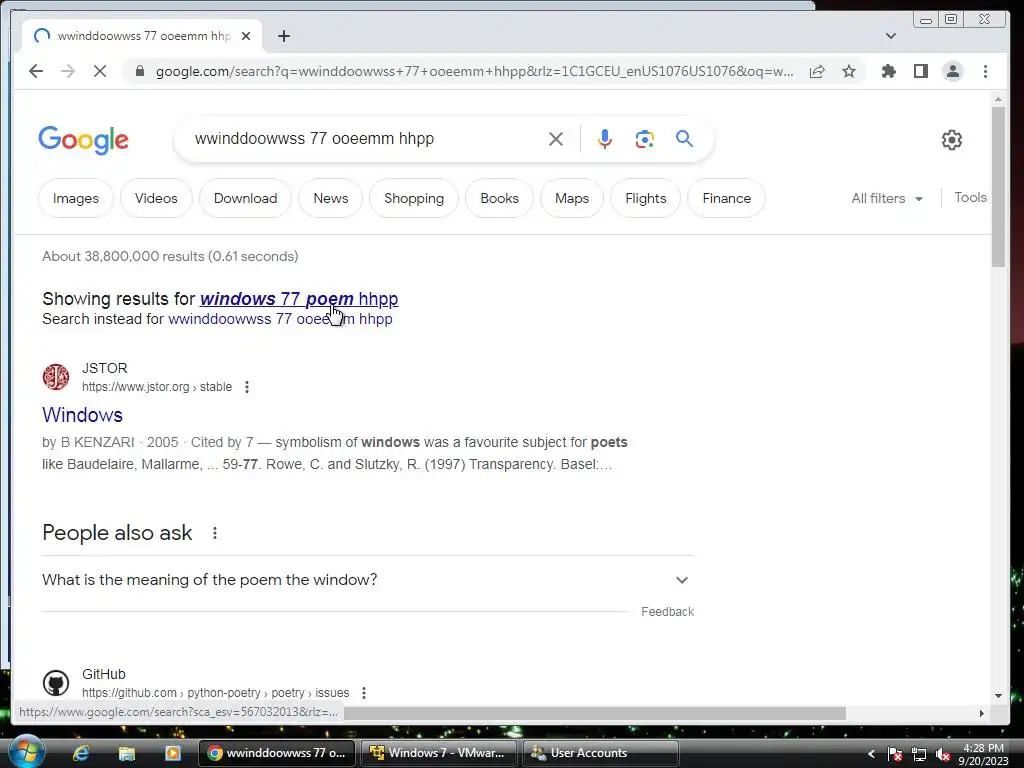Screen dimensions: 1024x768
Task: Click the network icon in system tray
Action: [x=919, y=755]
